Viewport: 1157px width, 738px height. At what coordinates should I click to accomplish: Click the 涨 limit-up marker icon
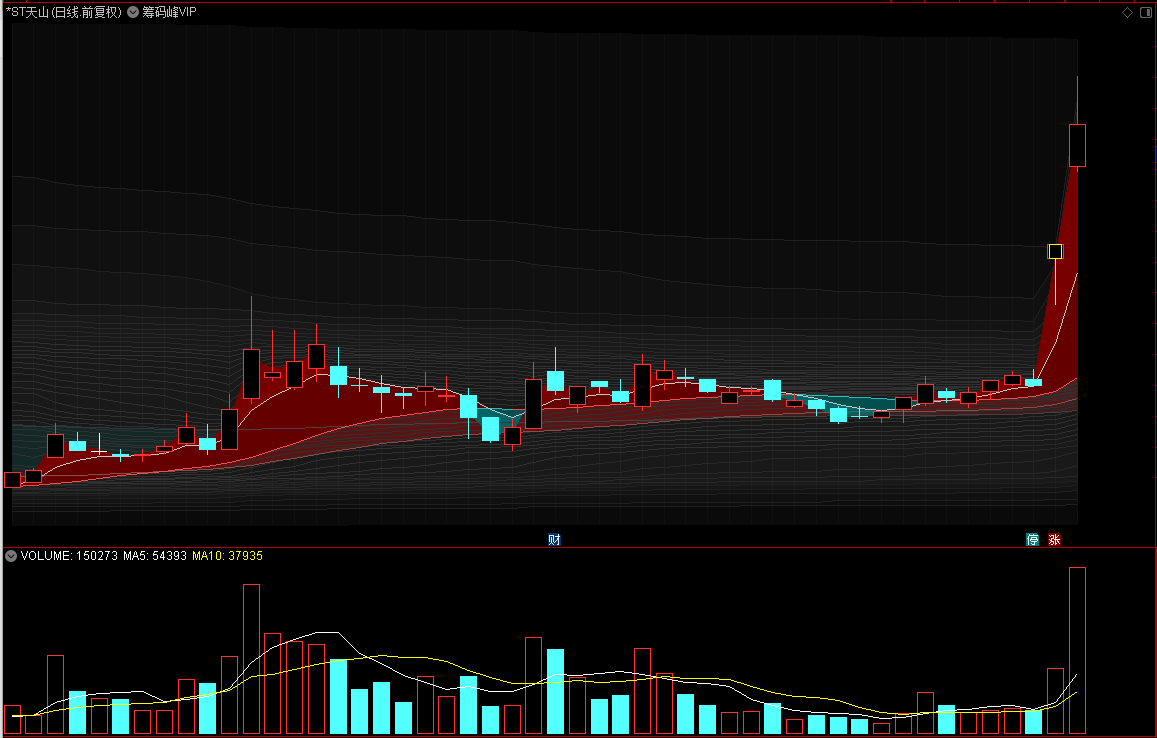click(x=1054, y=539)
